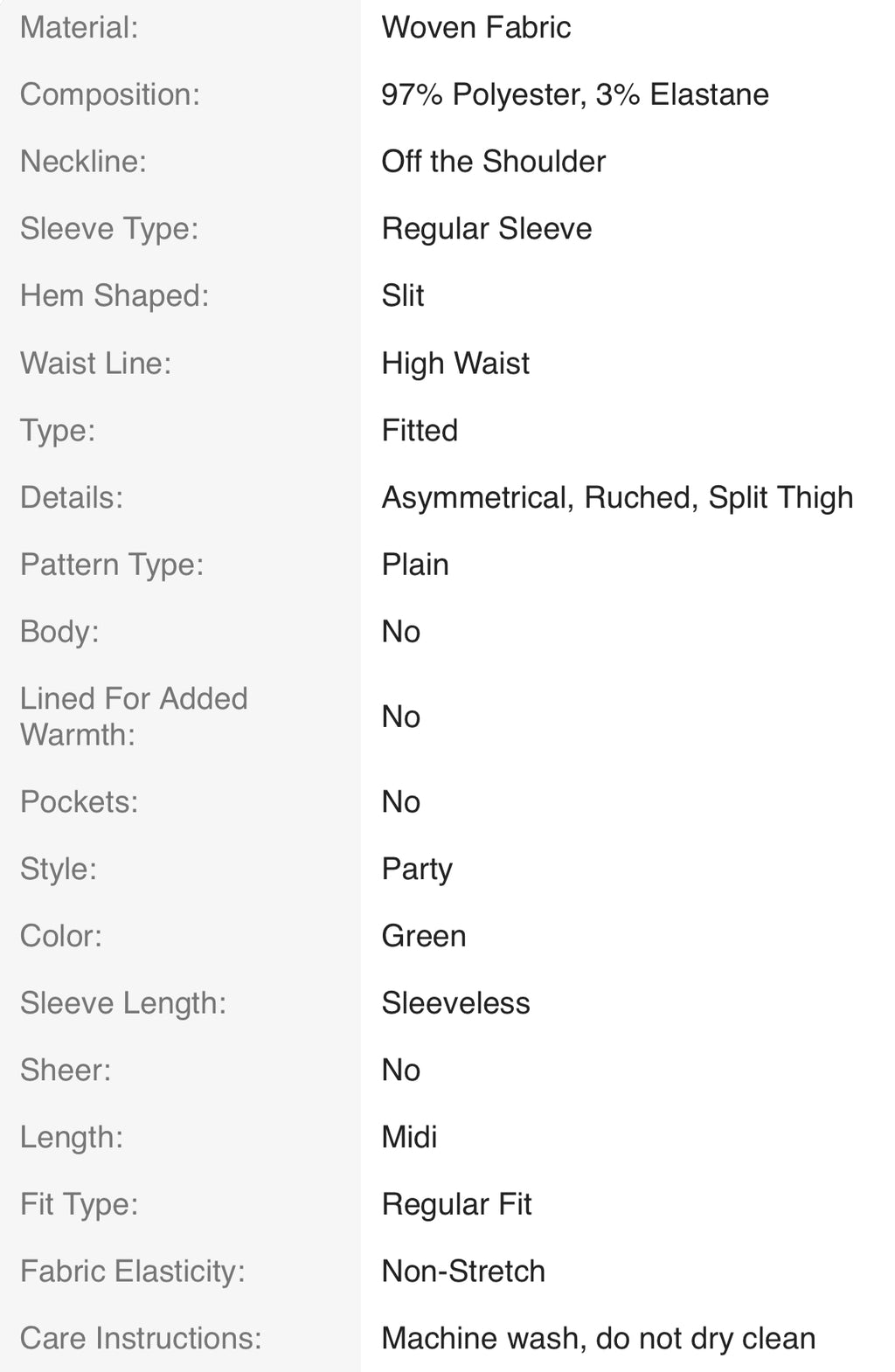Click the "Sleeveless" sleeve length value
This screenshot has height=1372, width=895.
click(454, 1003)
